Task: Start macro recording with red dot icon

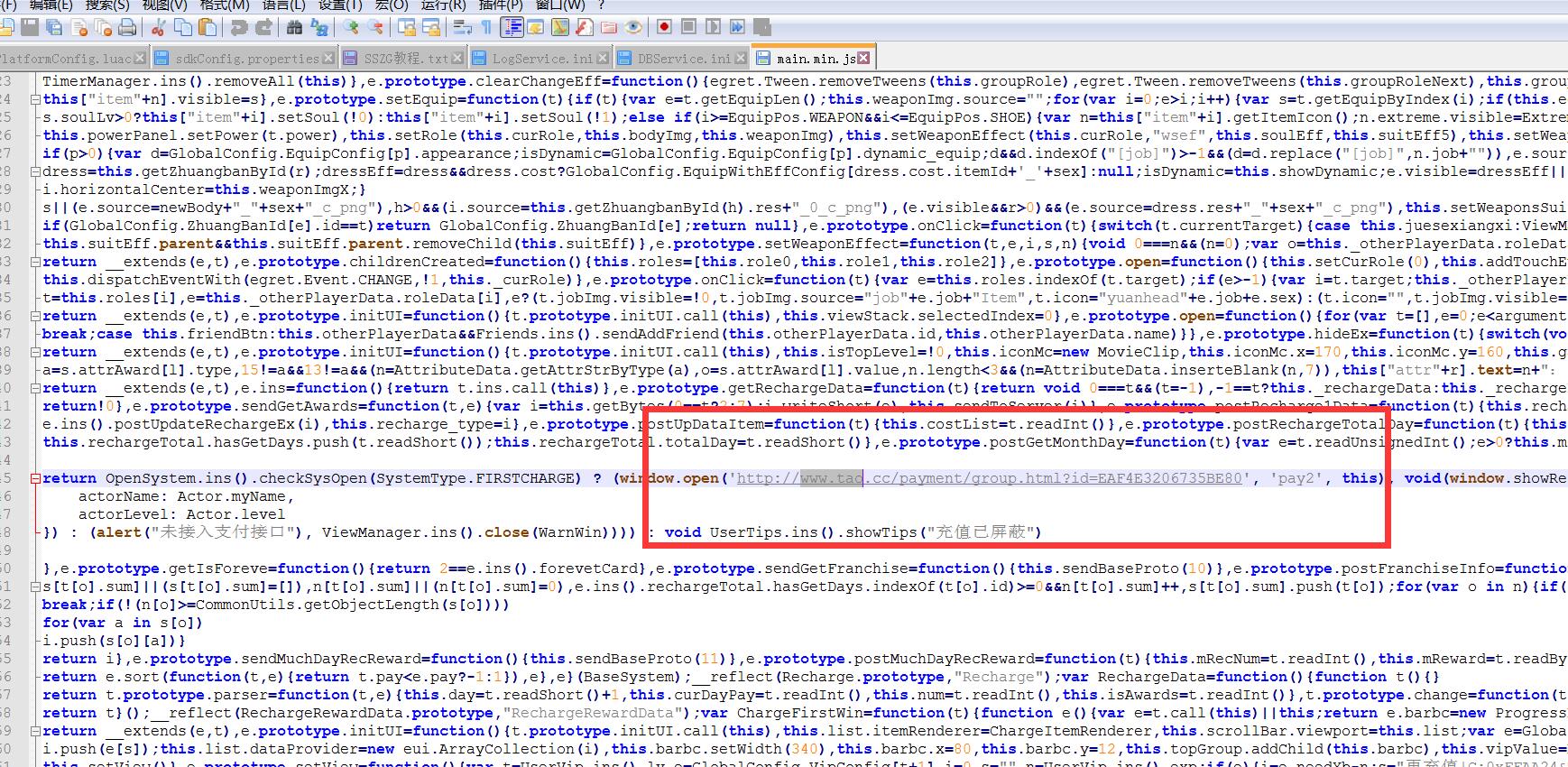Action: 664,27
